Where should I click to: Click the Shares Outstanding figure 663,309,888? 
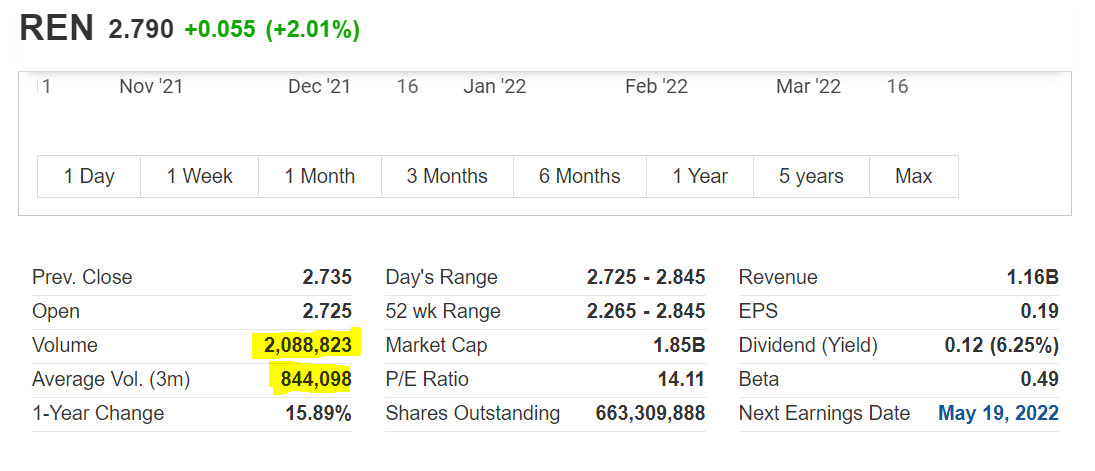pos(650,413)
